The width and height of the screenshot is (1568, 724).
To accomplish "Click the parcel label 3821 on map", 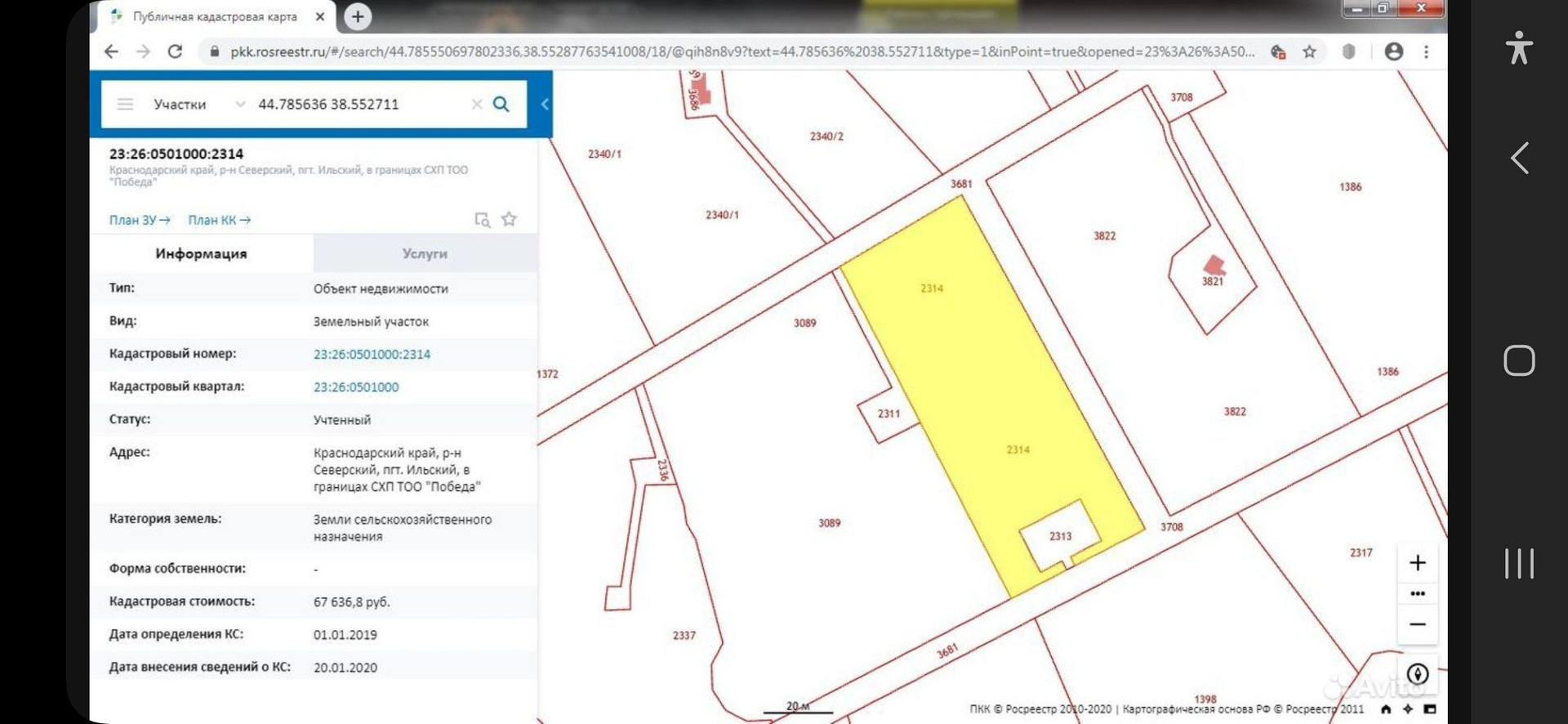I will click(x=1212, y=281).
